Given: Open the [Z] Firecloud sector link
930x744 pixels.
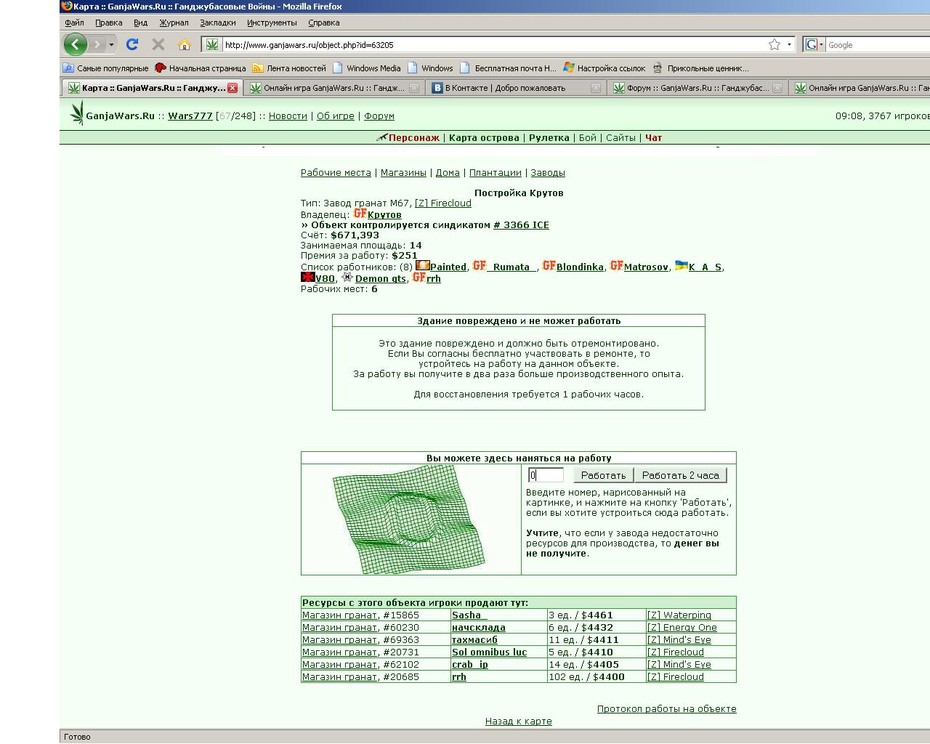Looking at the screenshot, I should (x=443, y=203).
